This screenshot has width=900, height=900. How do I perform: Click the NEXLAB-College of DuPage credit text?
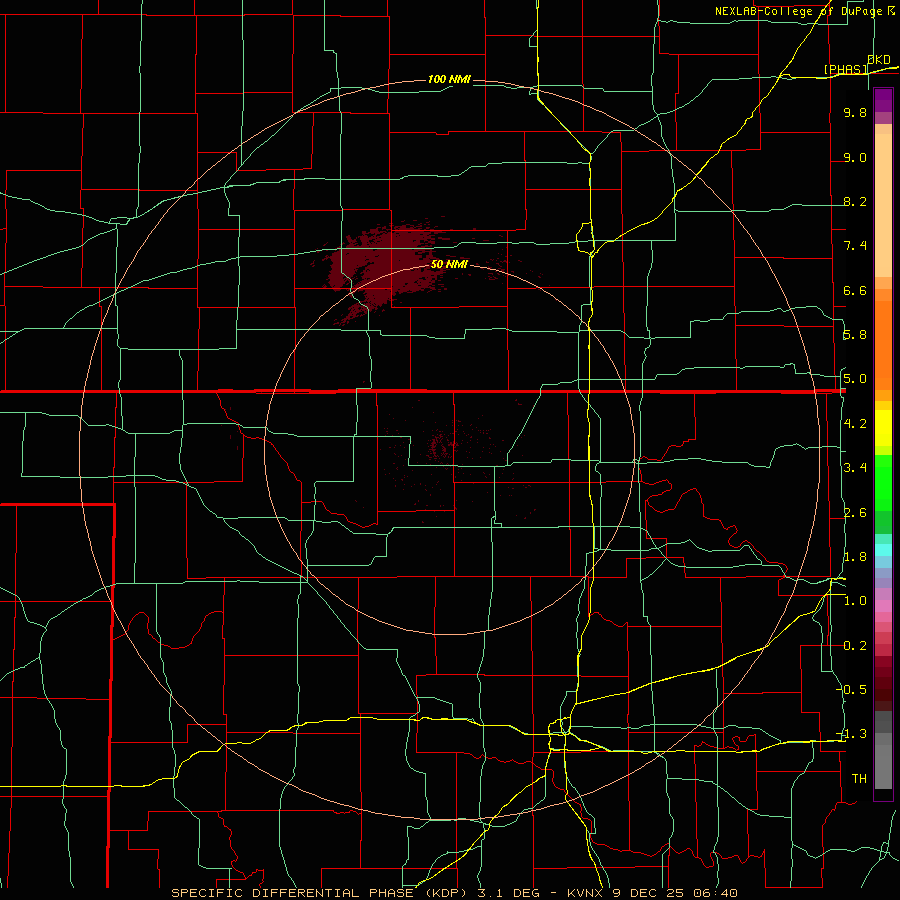[804, 11]
